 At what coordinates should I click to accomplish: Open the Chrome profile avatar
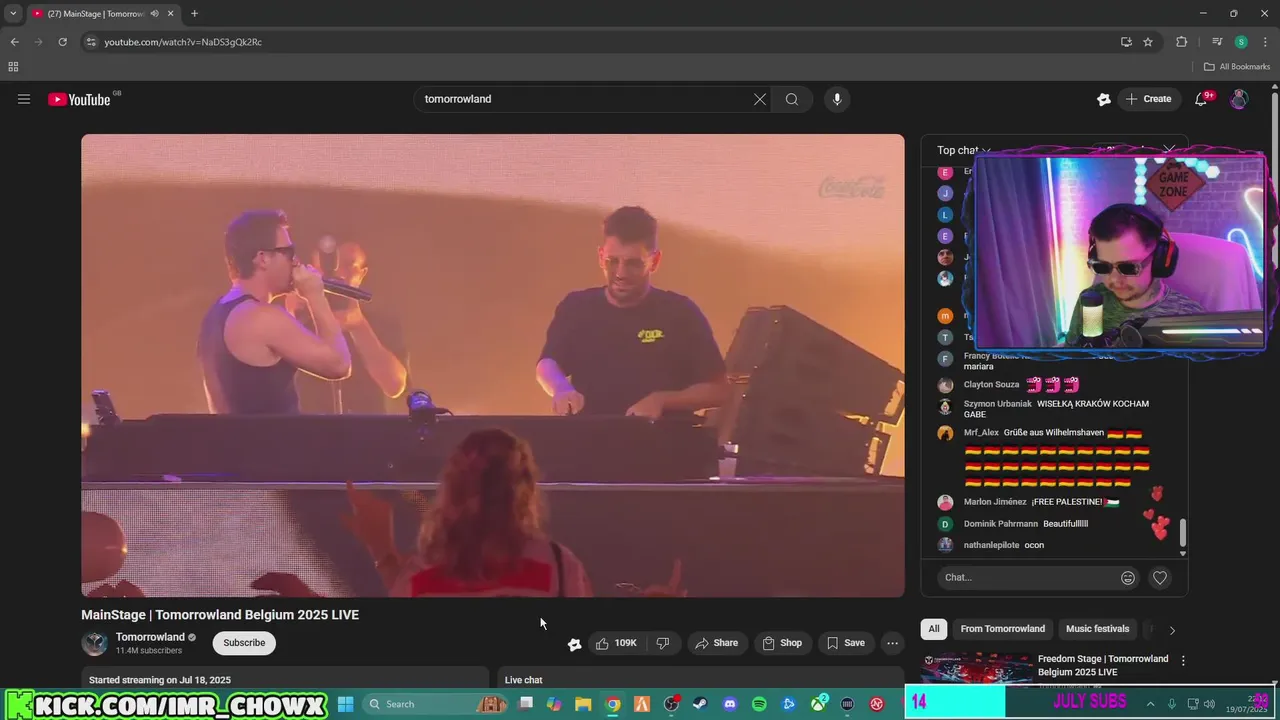point(1241,42)
